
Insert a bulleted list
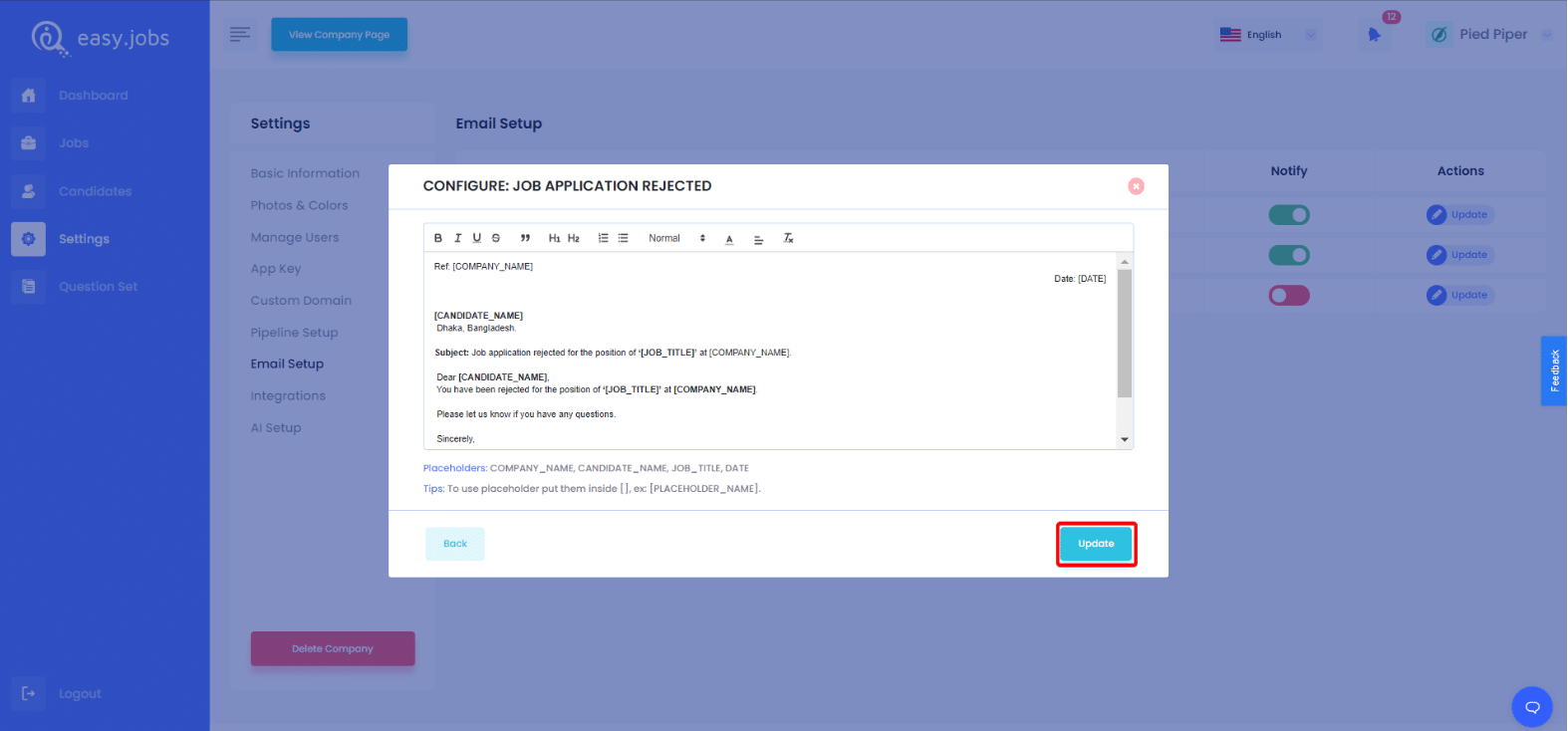point(623,238)
